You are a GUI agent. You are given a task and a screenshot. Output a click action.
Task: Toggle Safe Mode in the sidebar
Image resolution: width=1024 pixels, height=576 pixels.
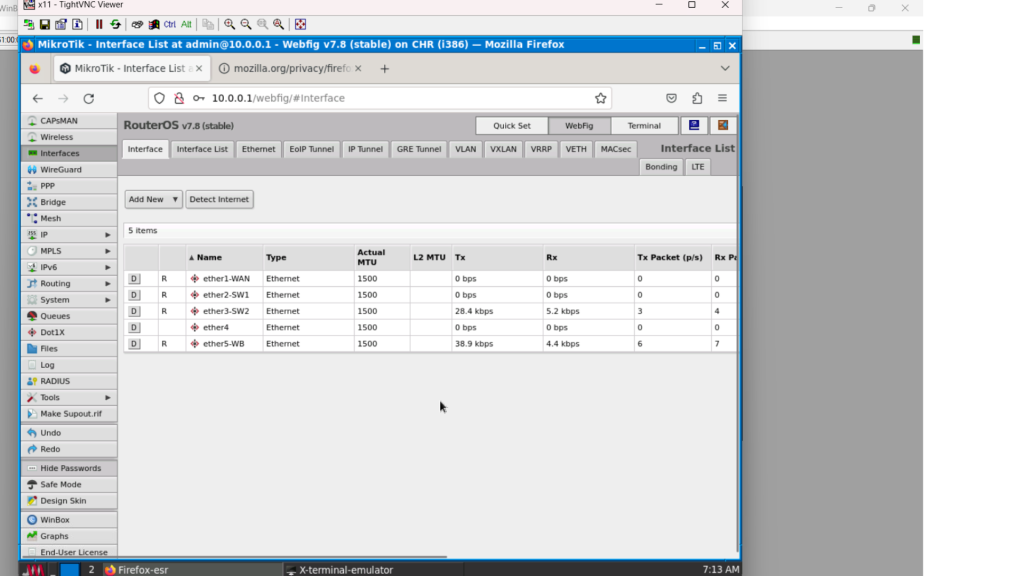pos(60,484)
